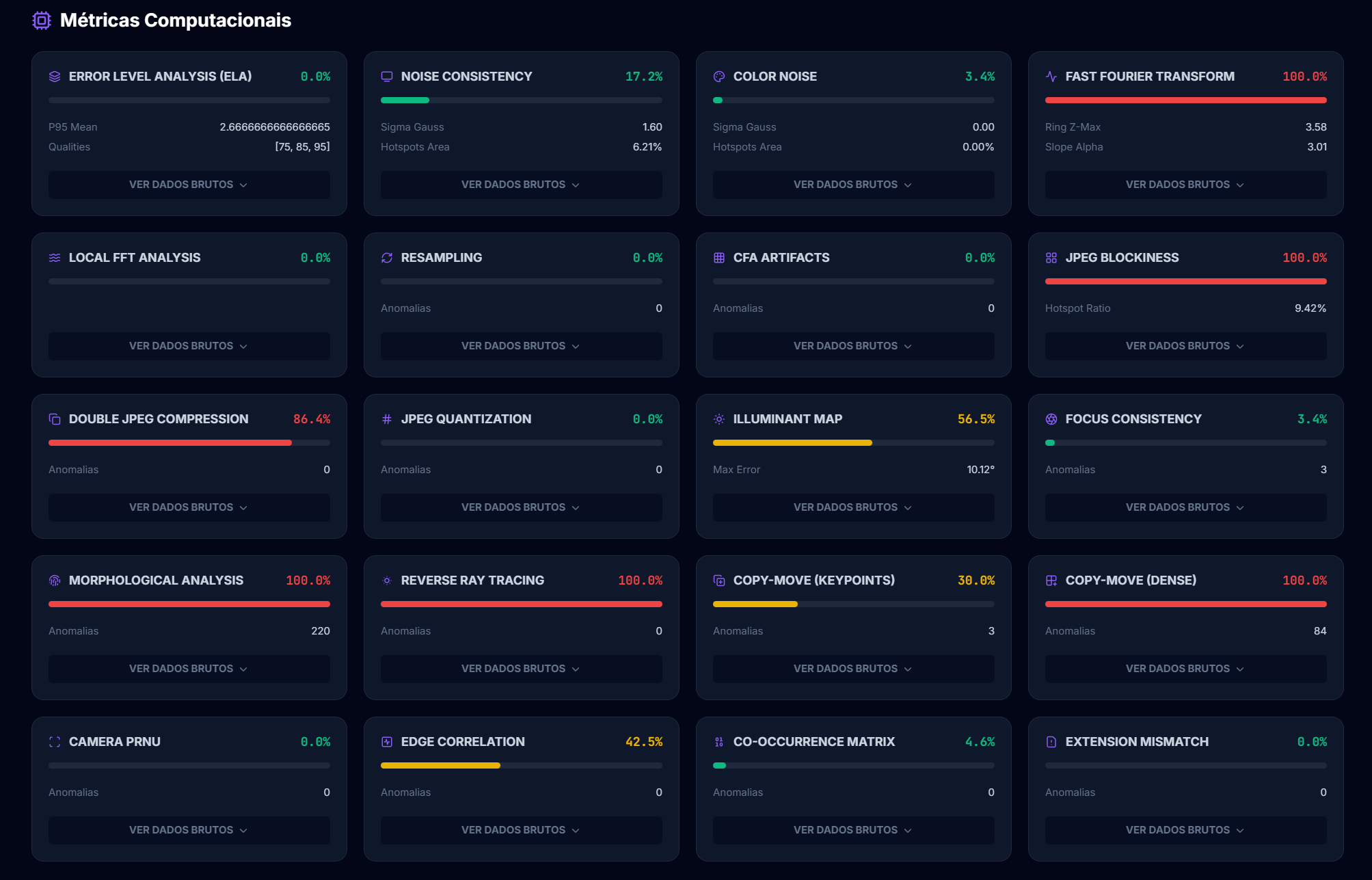Click the aperture icon on Focus Consistency
The image size is (1372, 880).
[1051, 419]
